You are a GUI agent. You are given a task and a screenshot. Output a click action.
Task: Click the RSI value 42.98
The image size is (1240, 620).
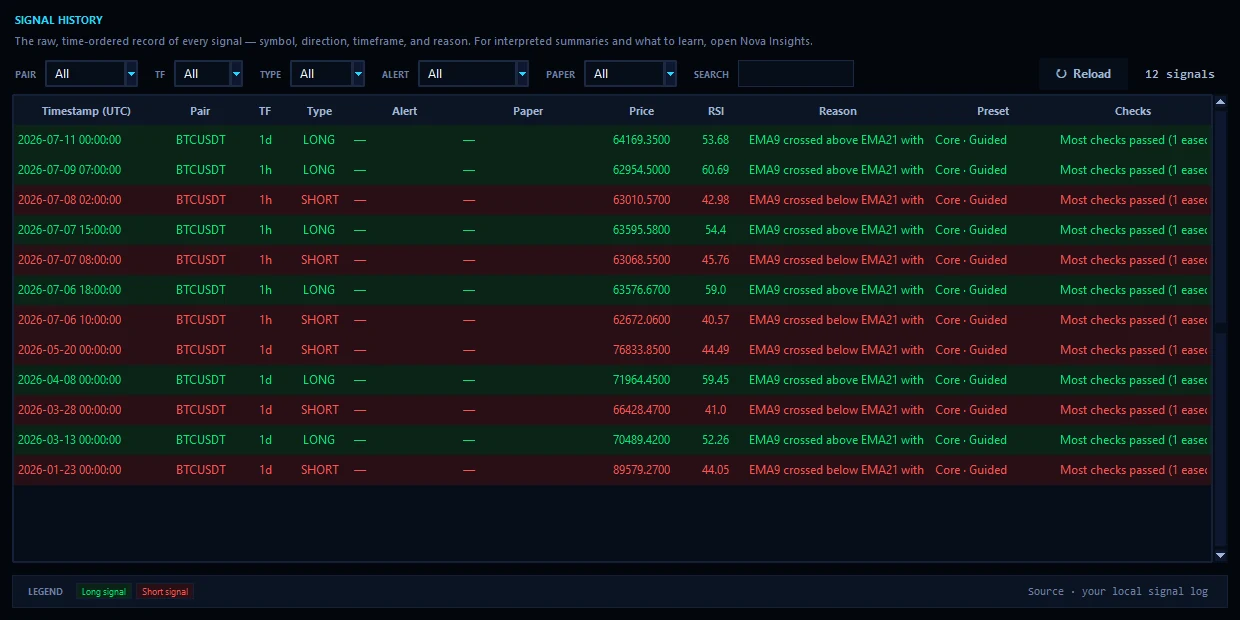[x=716, y=200]
